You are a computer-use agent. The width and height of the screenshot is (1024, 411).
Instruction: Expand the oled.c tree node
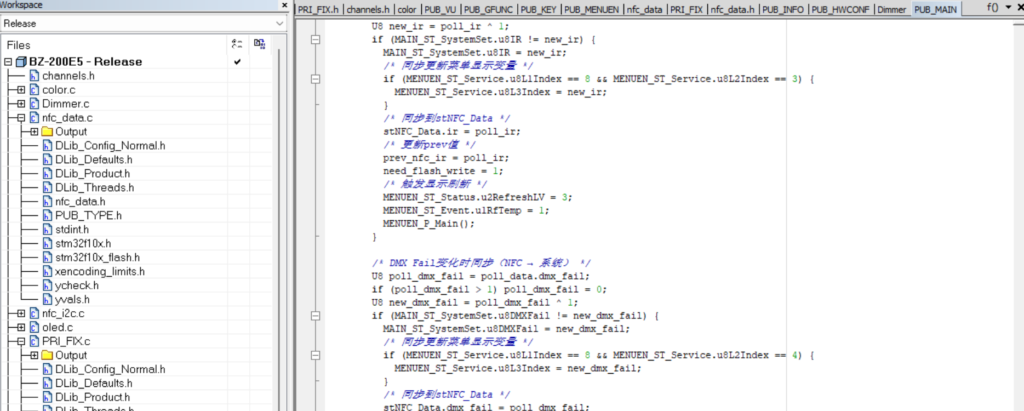21,327
